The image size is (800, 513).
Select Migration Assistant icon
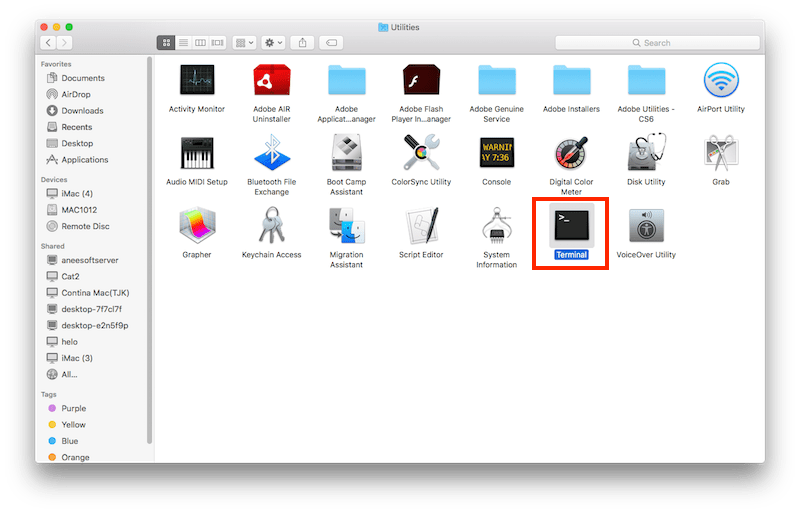click(346, 226)
